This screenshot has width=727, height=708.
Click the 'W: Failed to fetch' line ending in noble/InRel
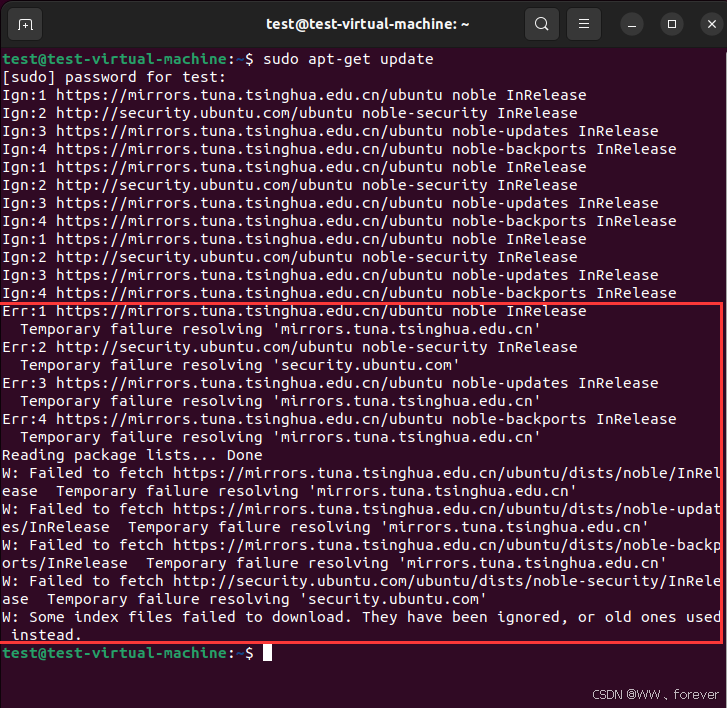point(361,473)
